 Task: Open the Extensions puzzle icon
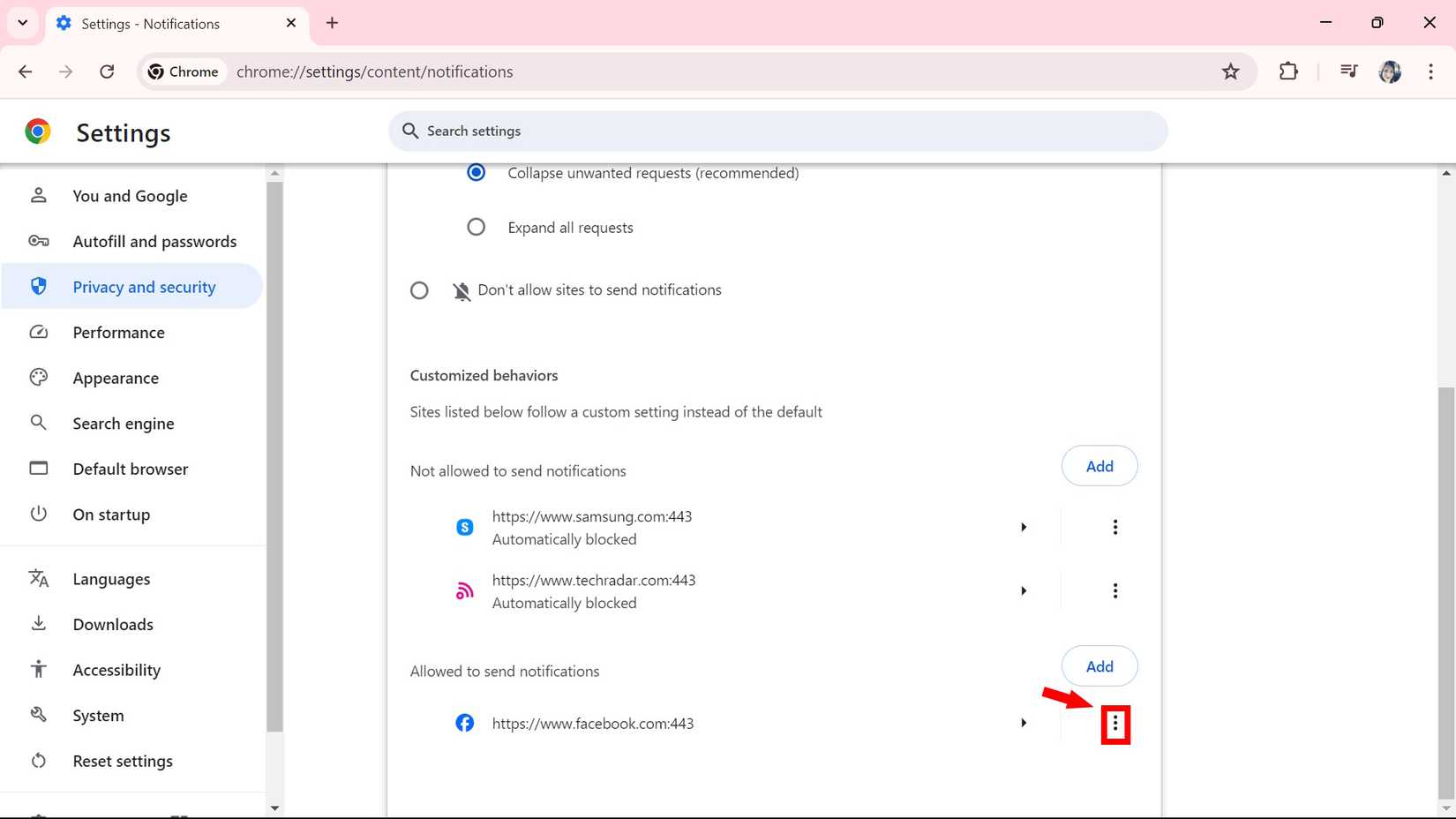point(1288,71)
